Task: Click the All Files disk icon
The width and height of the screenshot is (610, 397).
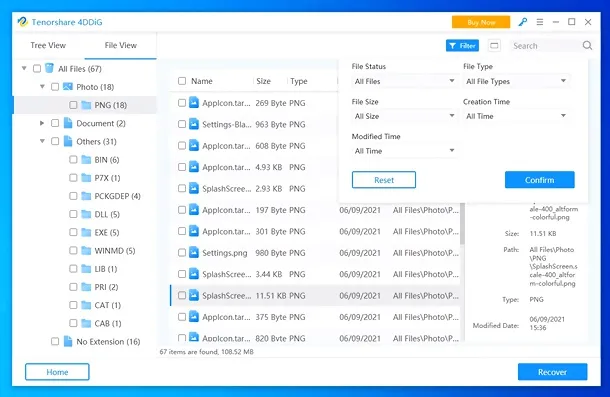Action: coord(49,68)
